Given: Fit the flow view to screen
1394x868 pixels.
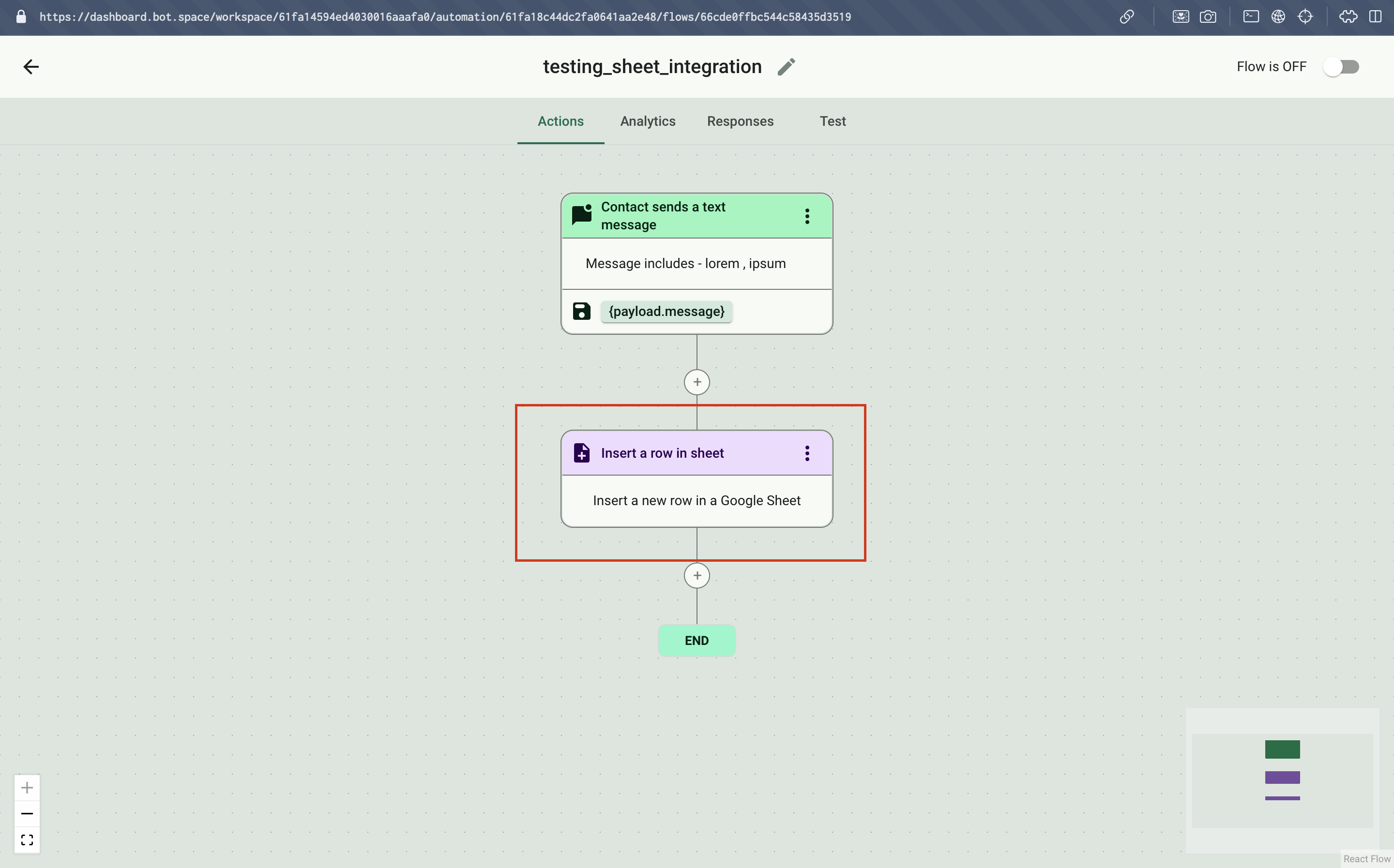Looking at the screenshot, I should point(27,840).
